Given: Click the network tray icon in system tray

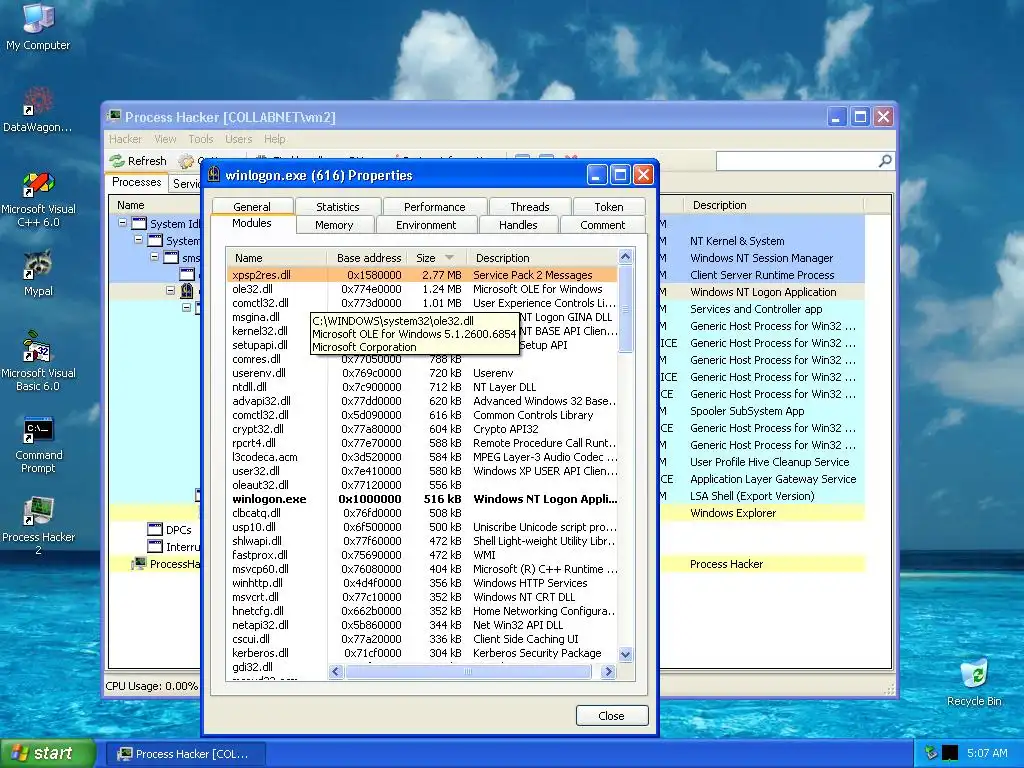Looking at the screenshot, I should click(931, 753).
